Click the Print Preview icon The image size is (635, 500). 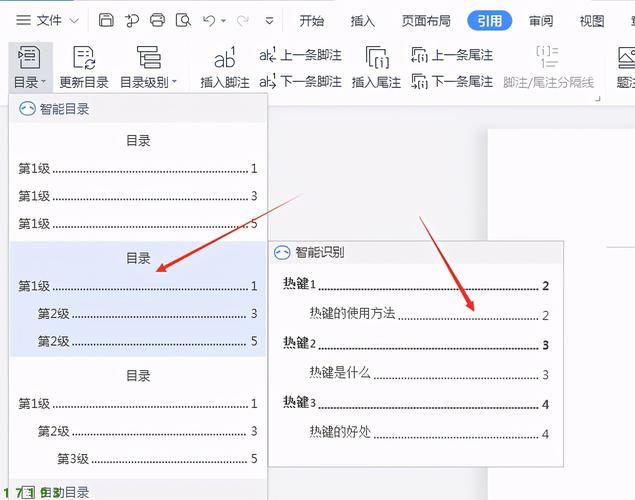[x=183, y=20]
